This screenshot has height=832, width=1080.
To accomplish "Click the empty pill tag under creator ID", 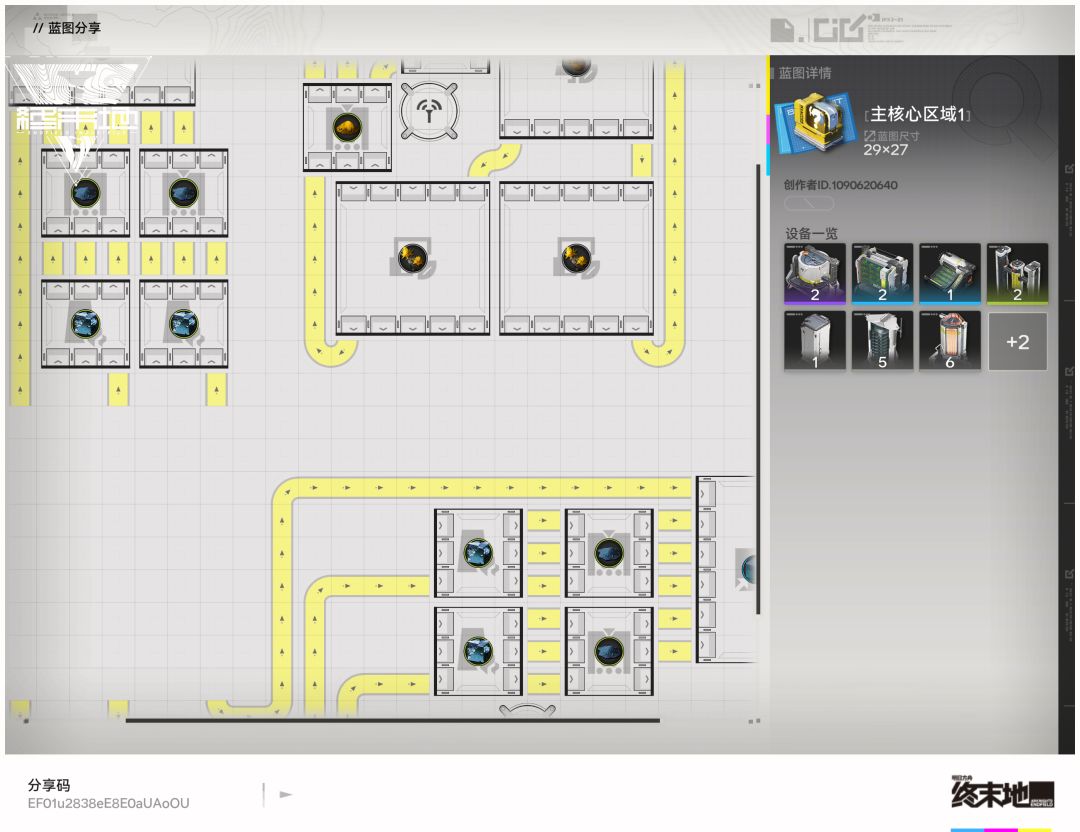I will click(811, 203).
